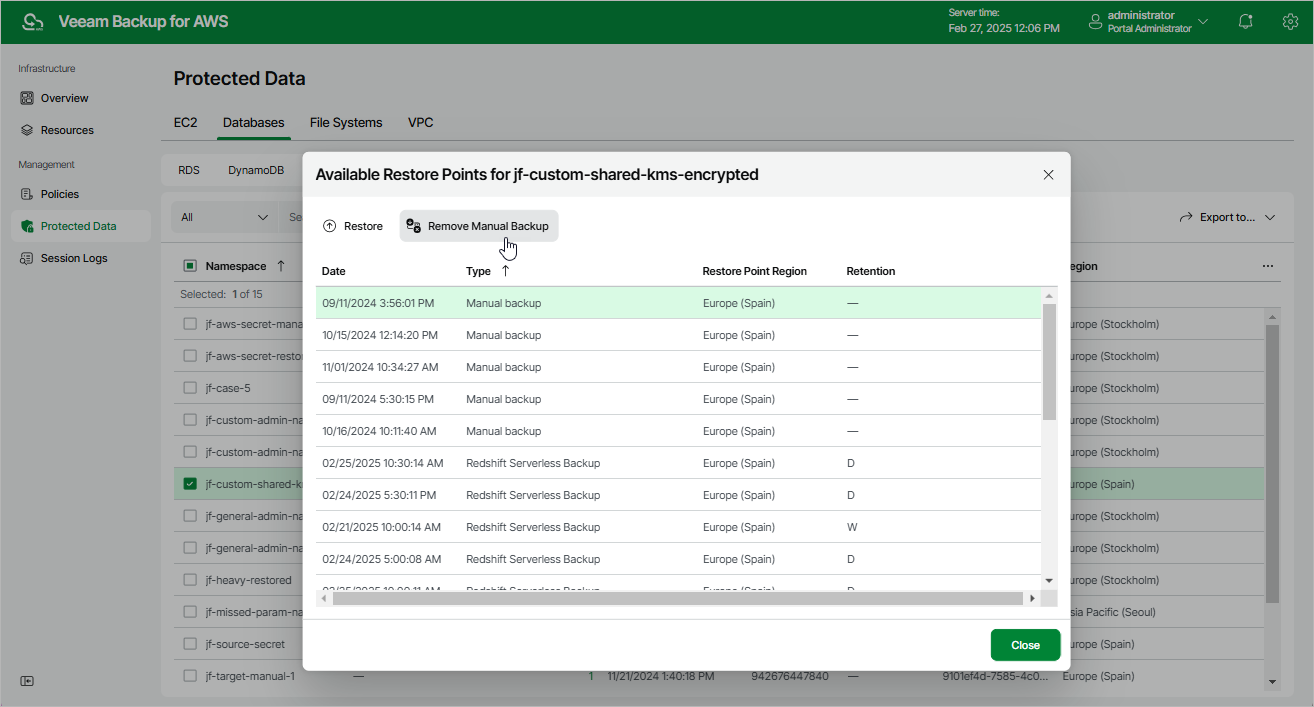Uncheck the jf-custom-shared row checkbox

pos(190,484)
